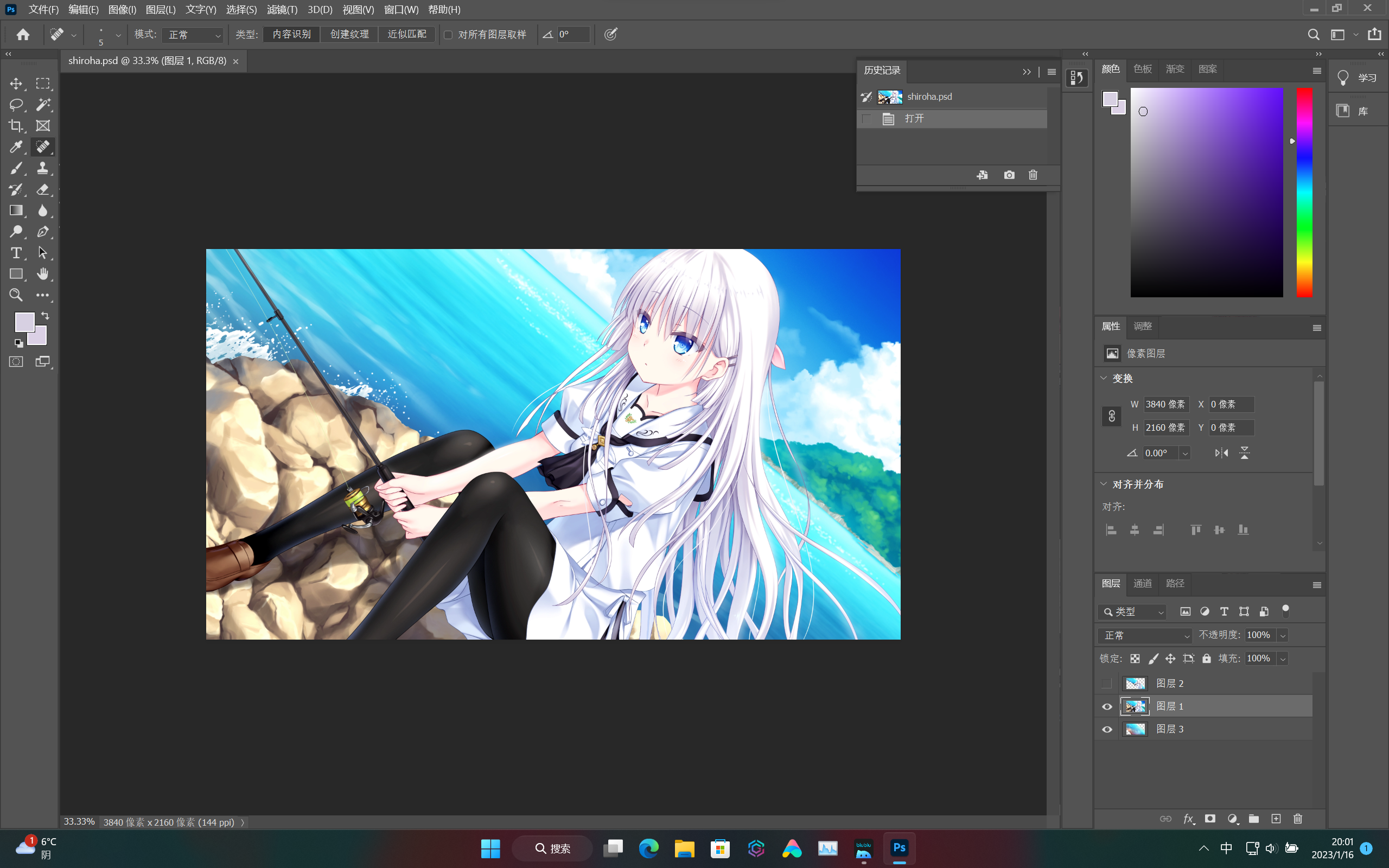Select the Rectangular Marquee tool
Screen dimensions: 1389x868
coord(43,84)
